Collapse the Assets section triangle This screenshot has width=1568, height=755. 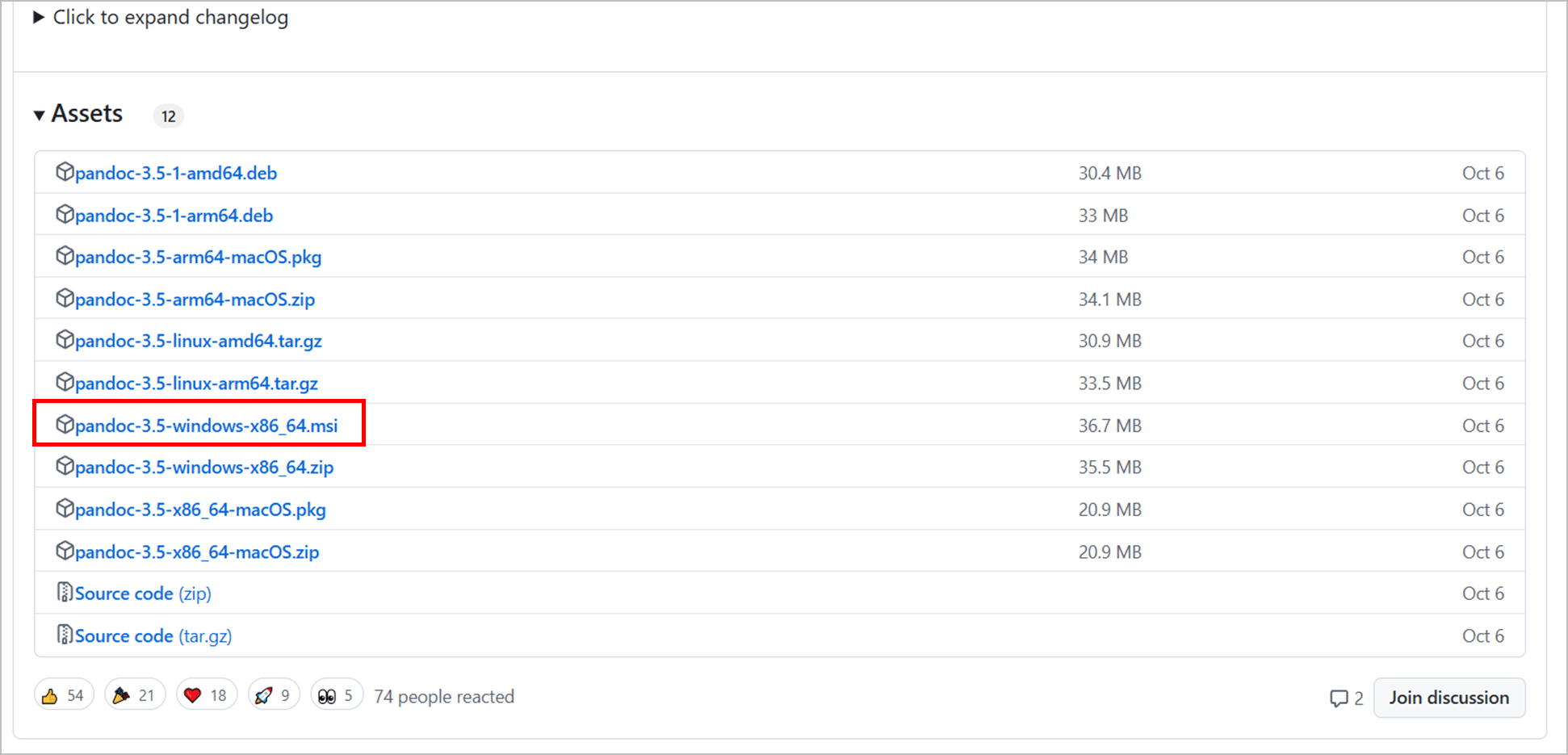[x=39, y=115]
